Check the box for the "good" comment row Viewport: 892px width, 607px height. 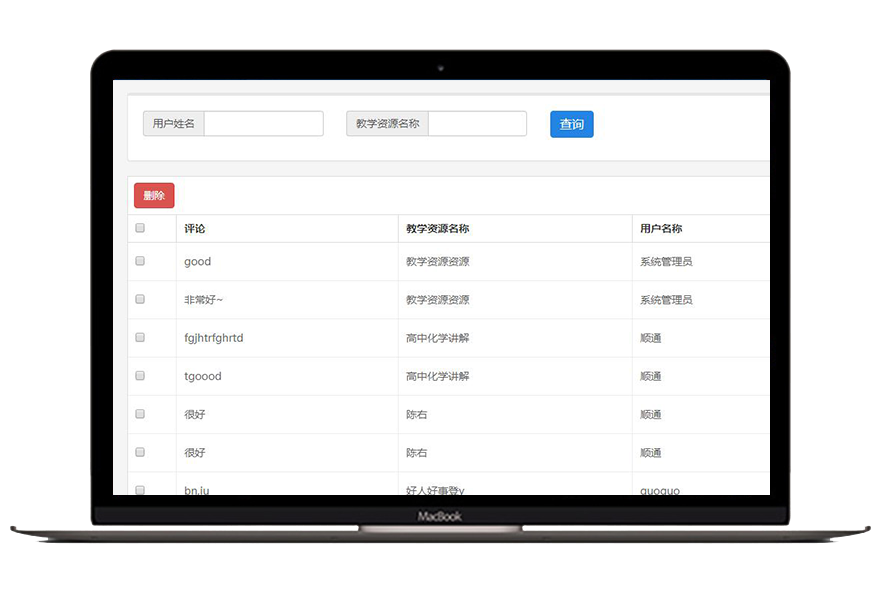pos(140,261)
